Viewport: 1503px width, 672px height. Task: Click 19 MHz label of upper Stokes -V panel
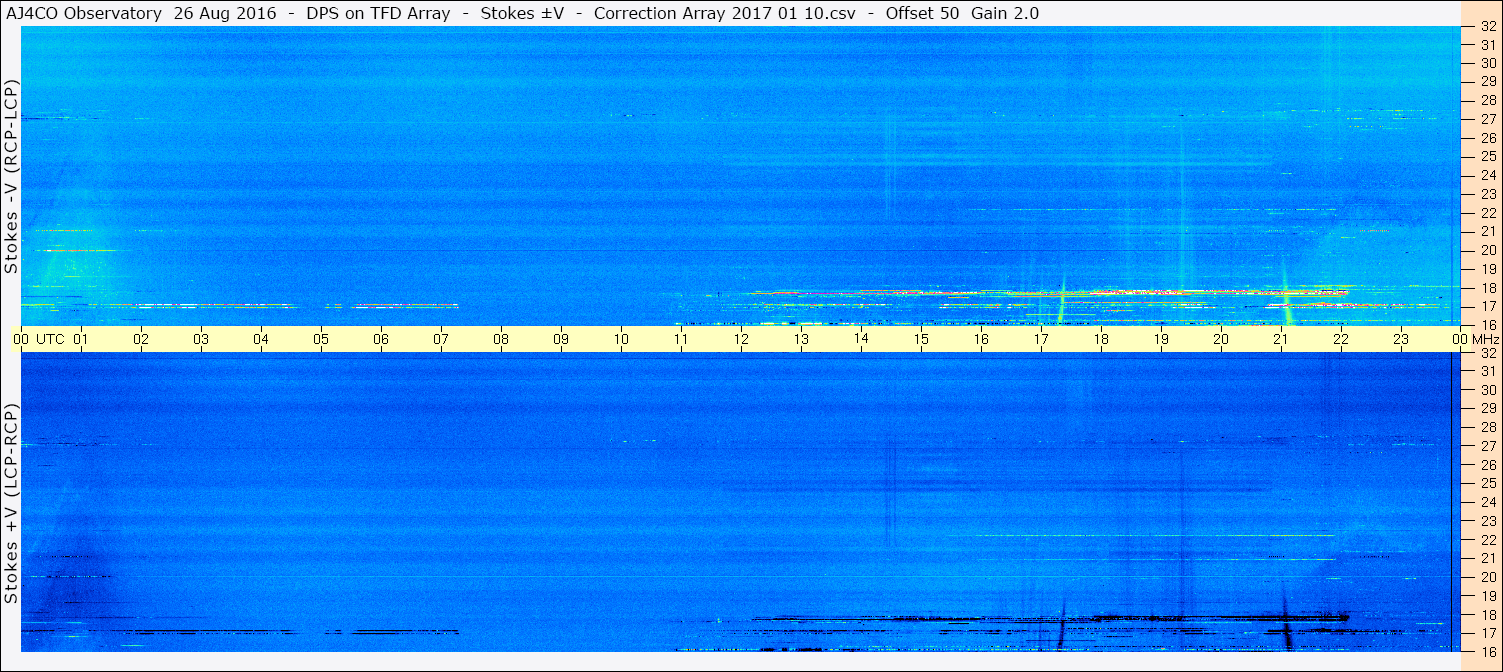[x=1488, y=269]
